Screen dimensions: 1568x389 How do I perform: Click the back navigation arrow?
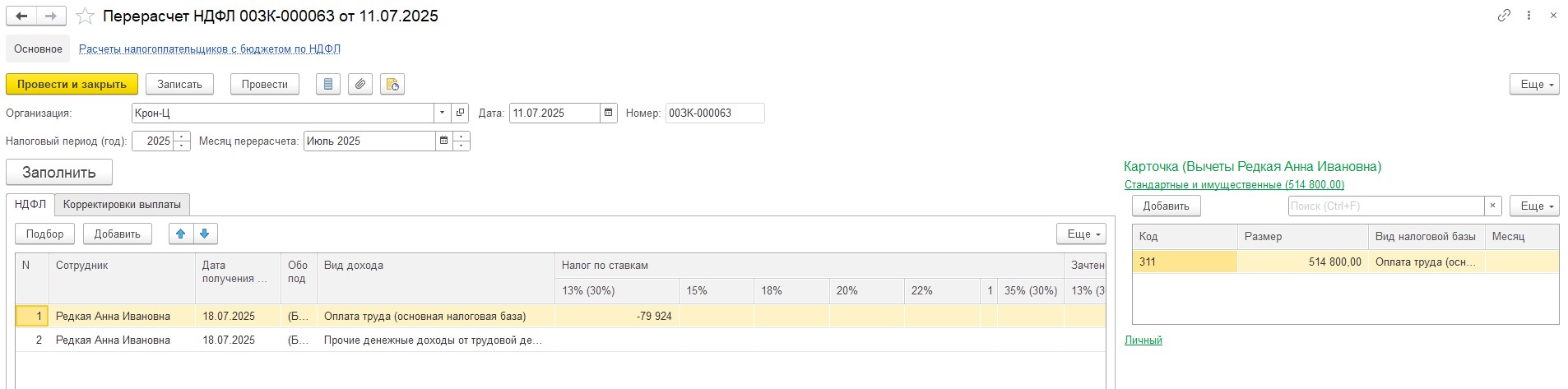pos(21,16)
